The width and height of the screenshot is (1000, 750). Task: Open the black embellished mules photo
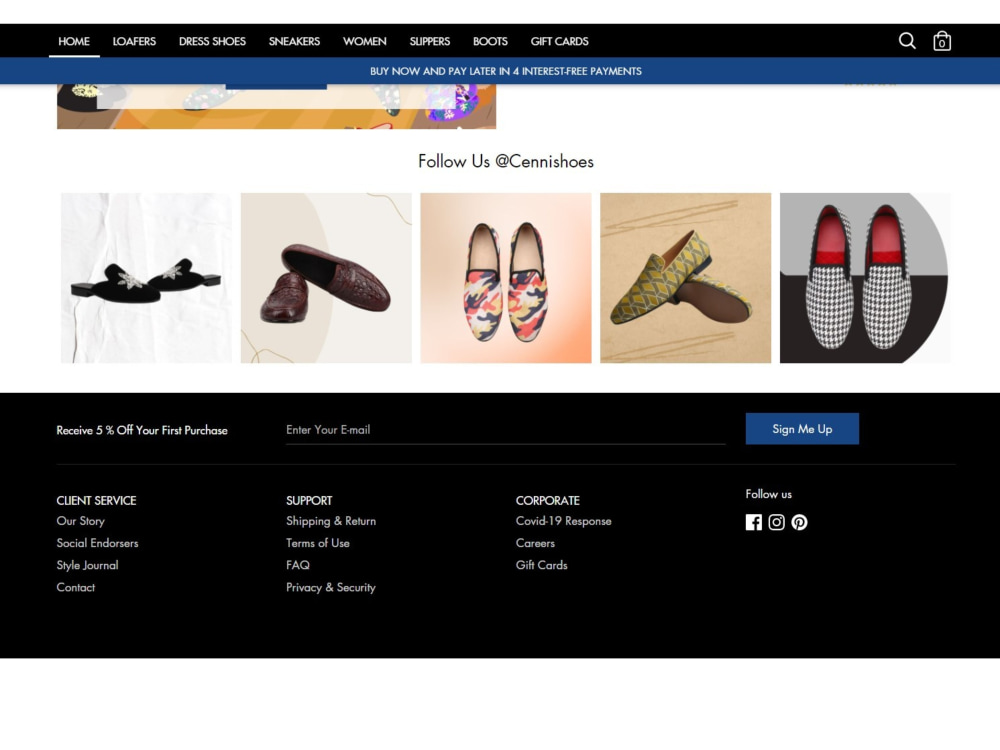click(x=146, y=278)
